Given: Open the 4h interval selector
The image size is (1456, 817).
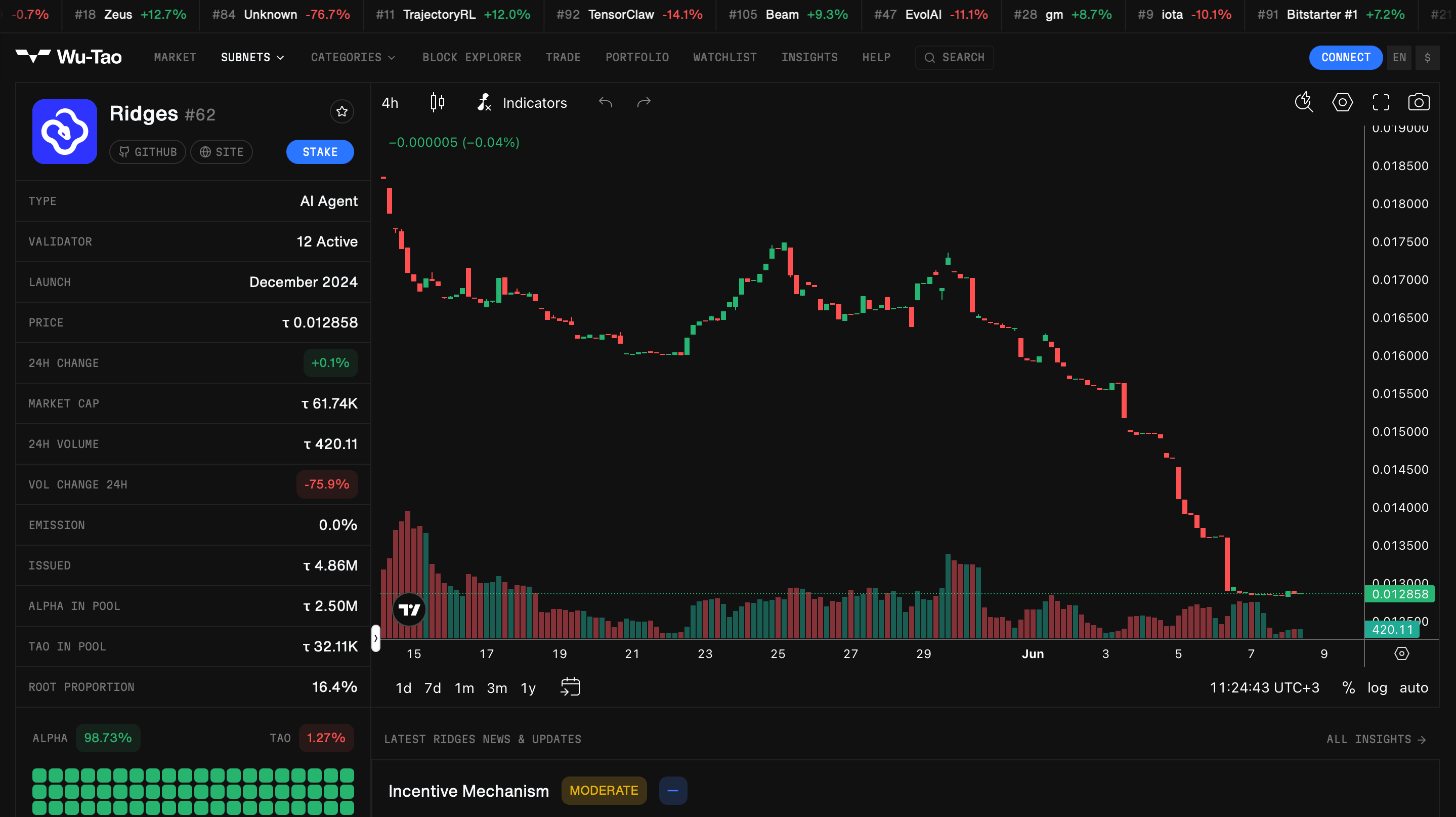Looking at the screenshot, I should [390, 103].
